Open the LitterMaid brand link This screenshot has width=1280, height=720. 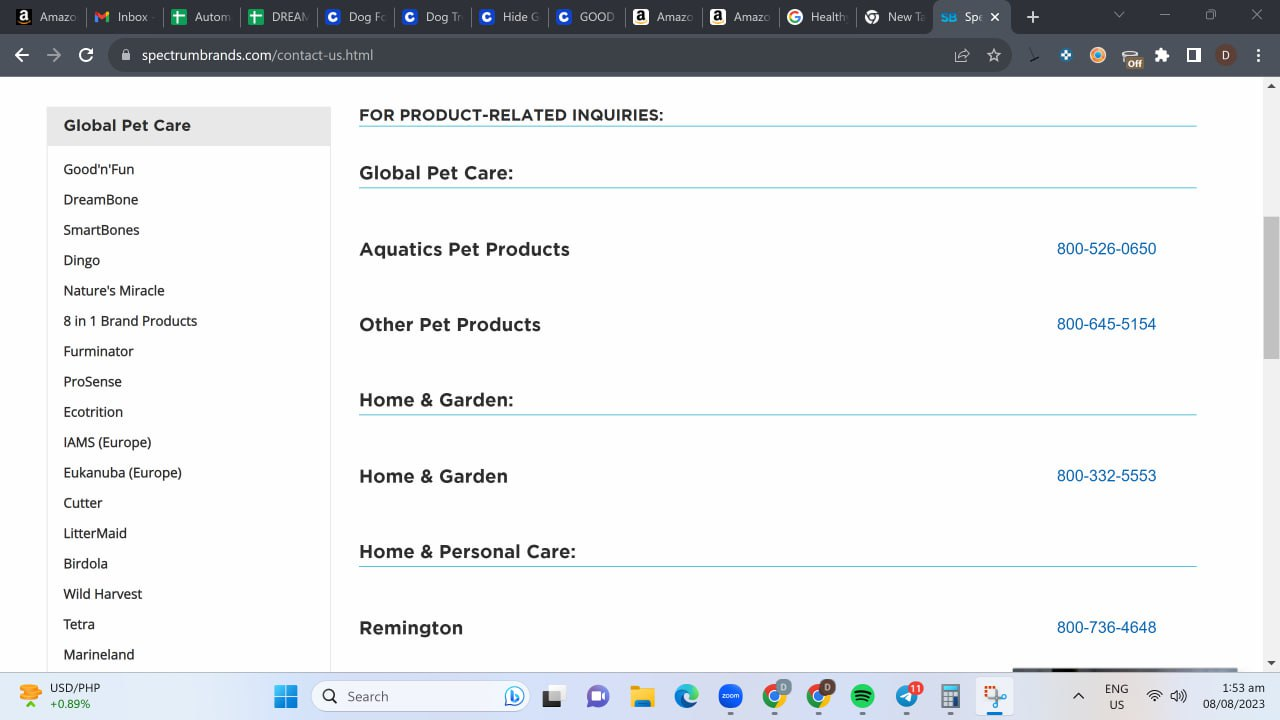click(x=95, y=533)
